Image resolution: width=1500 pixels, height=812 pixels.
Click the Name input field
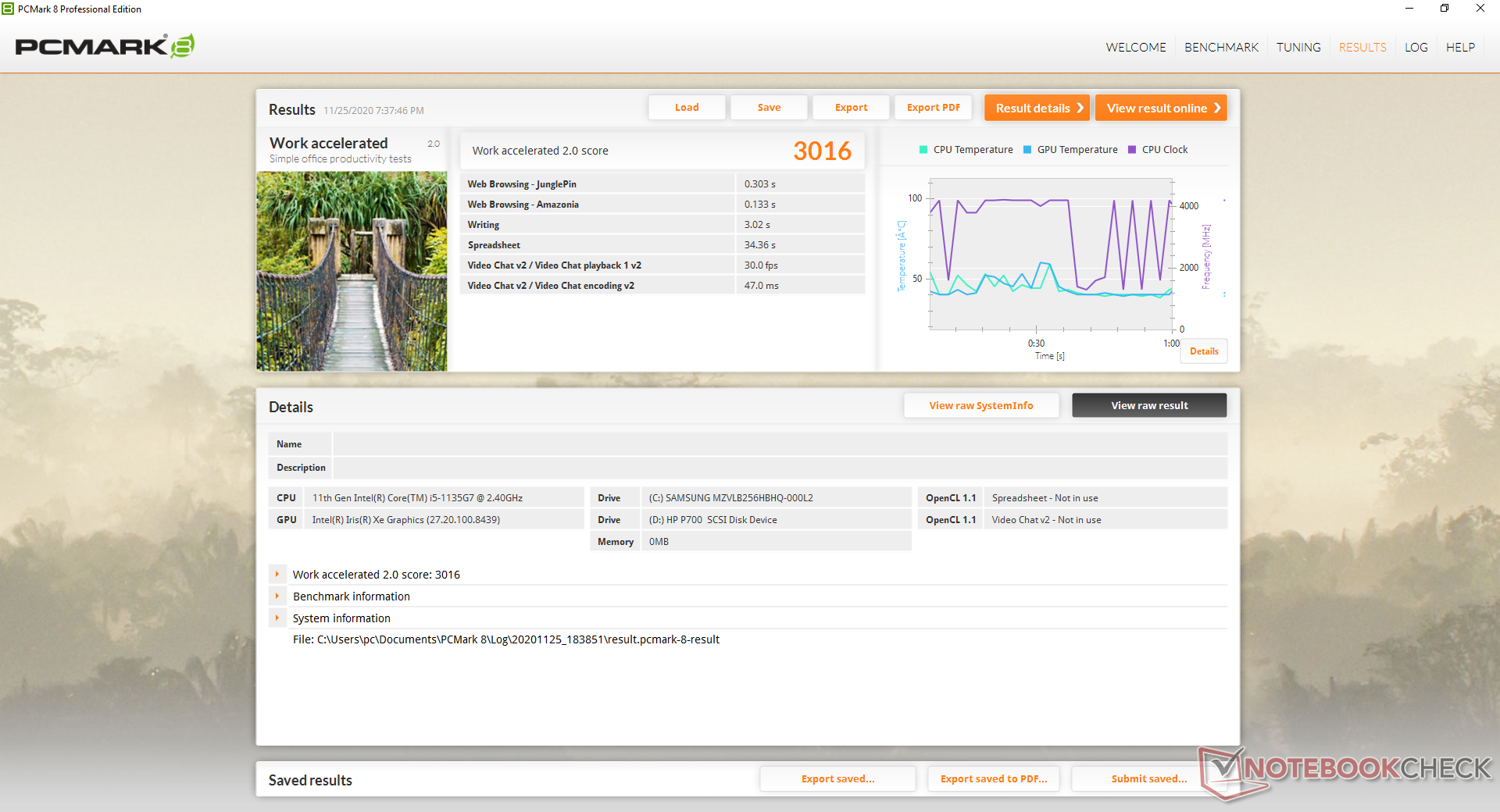(780, 444)
